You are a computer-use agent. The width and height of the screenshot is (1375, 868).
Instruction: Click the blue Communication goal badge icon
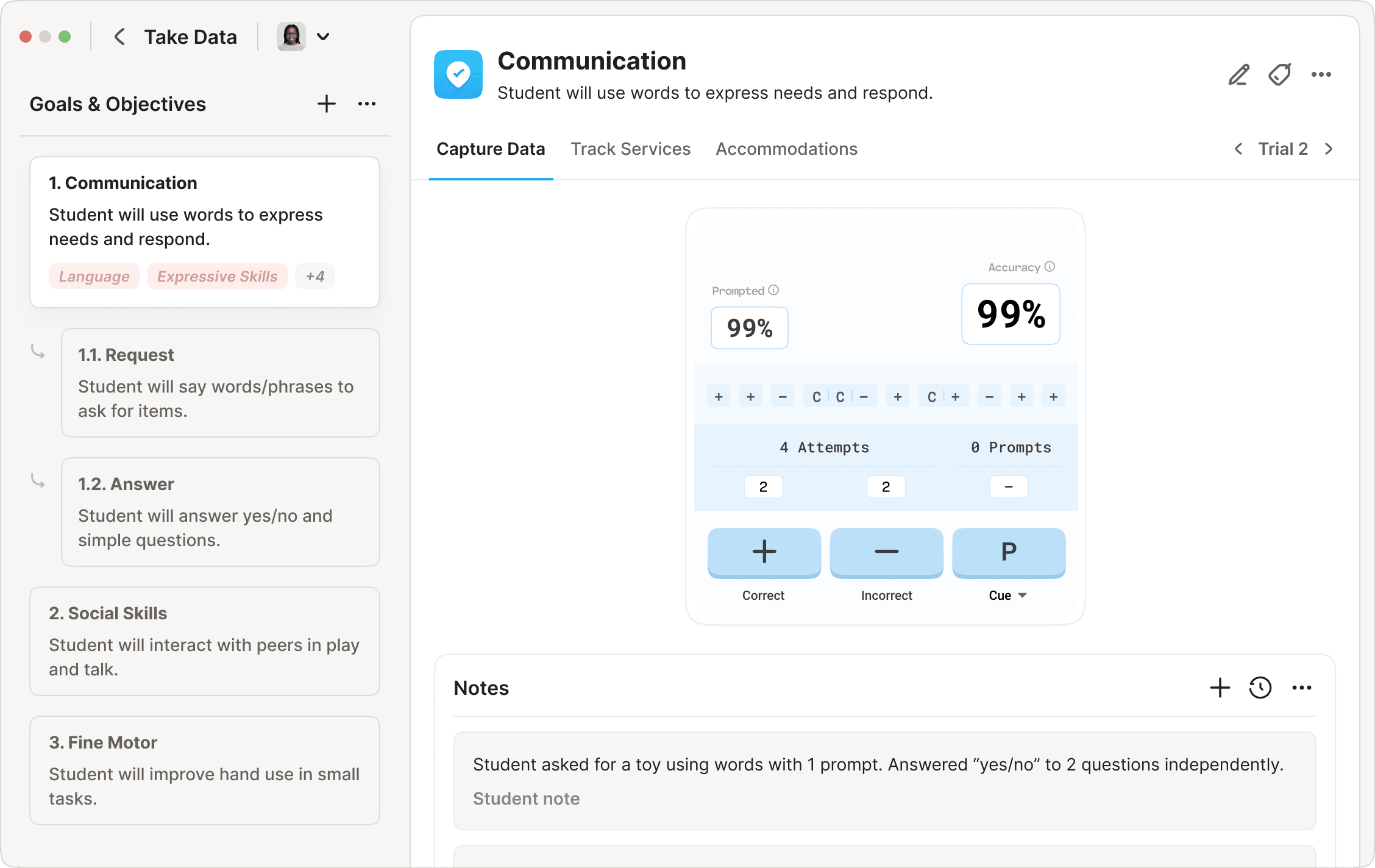click(458, 74)
